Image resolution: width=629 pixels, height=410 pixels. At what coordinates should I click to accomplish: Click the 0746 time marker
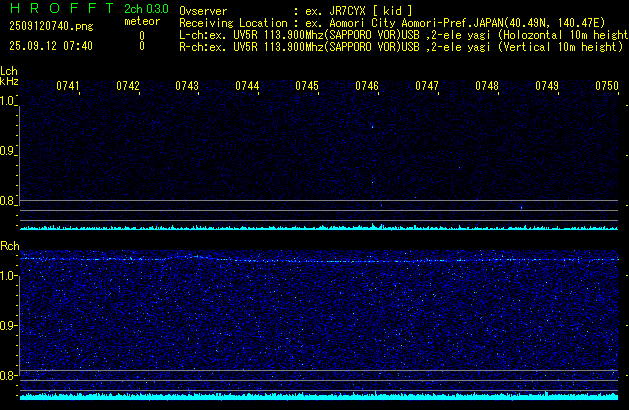[367, 86]
